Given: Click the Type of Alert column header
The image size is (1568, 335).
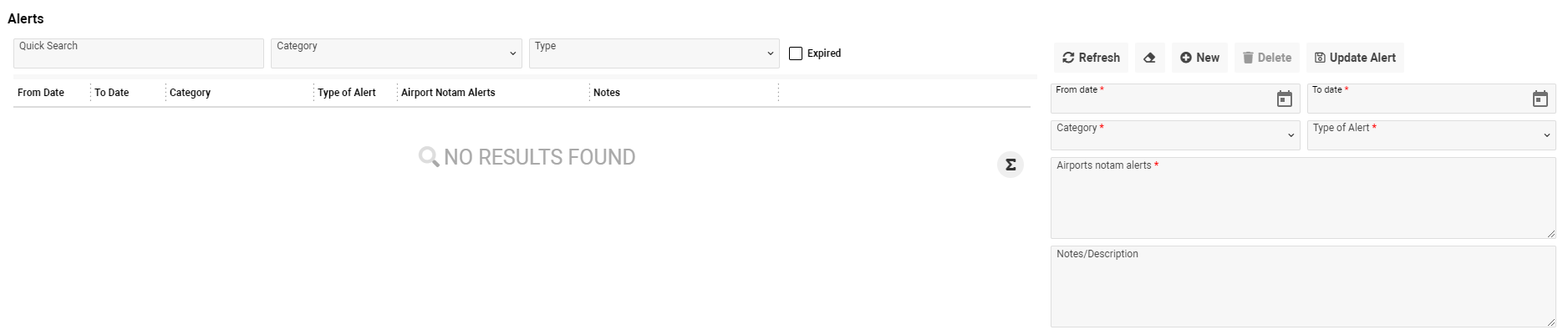Looking at the screenshot, I should 347,93.
